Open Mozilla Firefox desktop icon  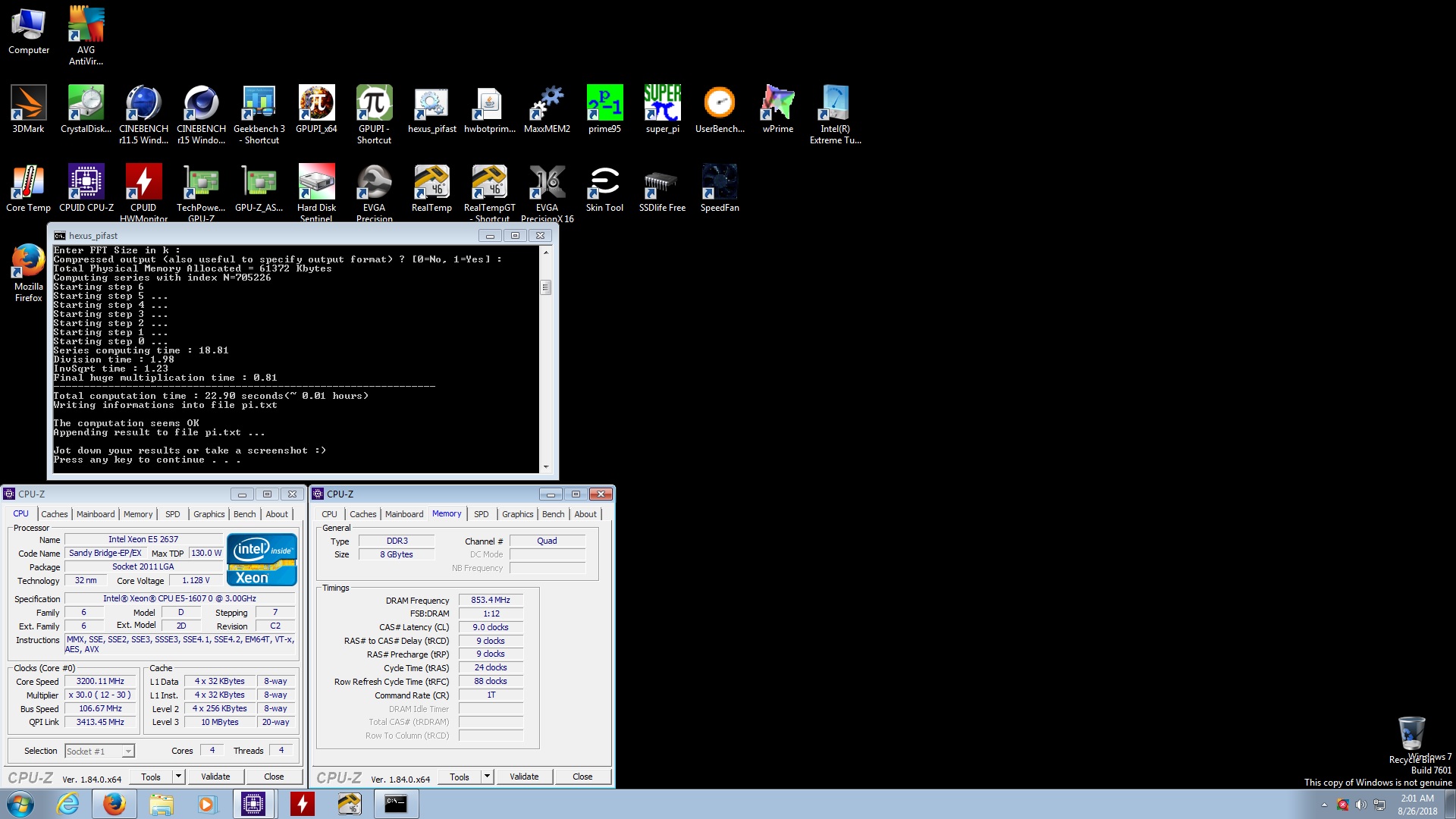click(x=29, y=273)
